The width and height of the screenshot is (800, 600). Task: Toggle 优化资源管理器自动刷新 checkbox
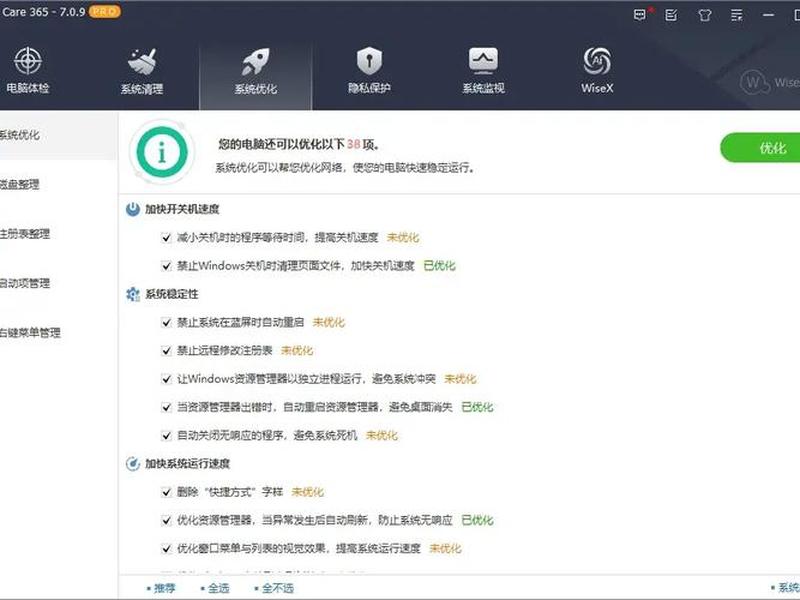(x=166, y=520)
